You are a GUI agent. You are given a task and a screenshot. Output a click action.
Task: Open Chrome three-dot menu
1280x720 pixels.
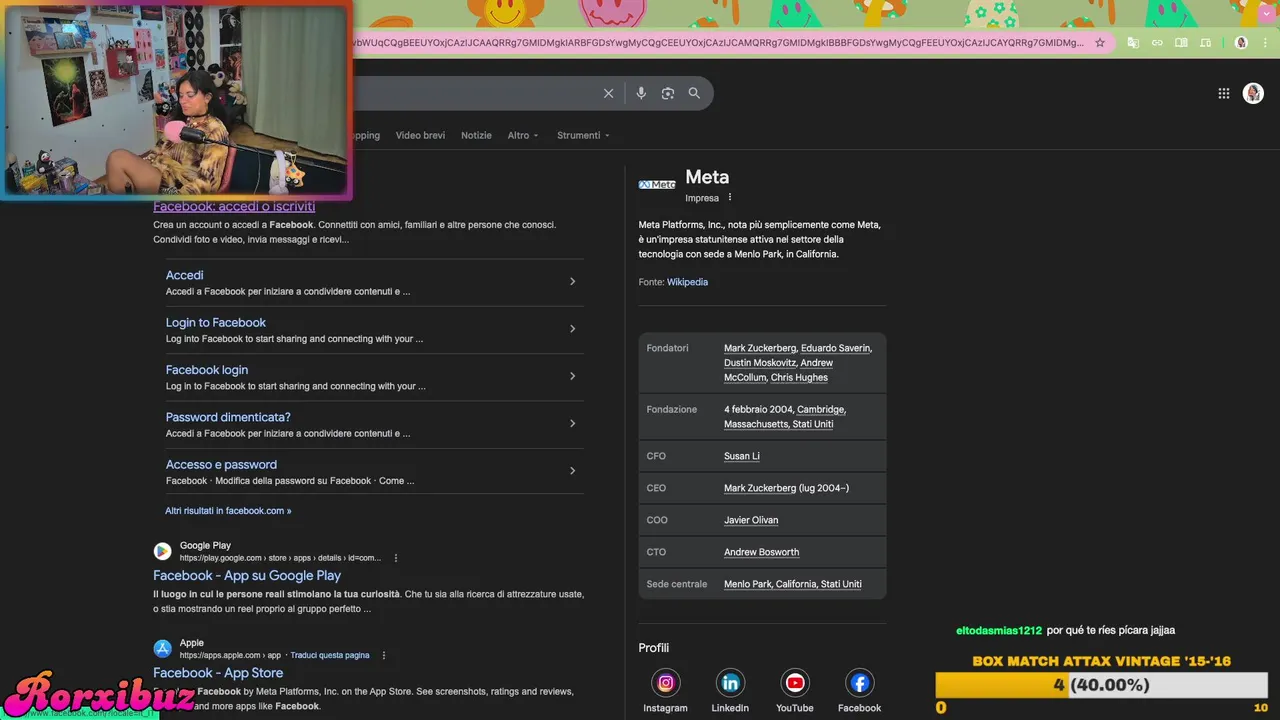[x=1265, y=43]
